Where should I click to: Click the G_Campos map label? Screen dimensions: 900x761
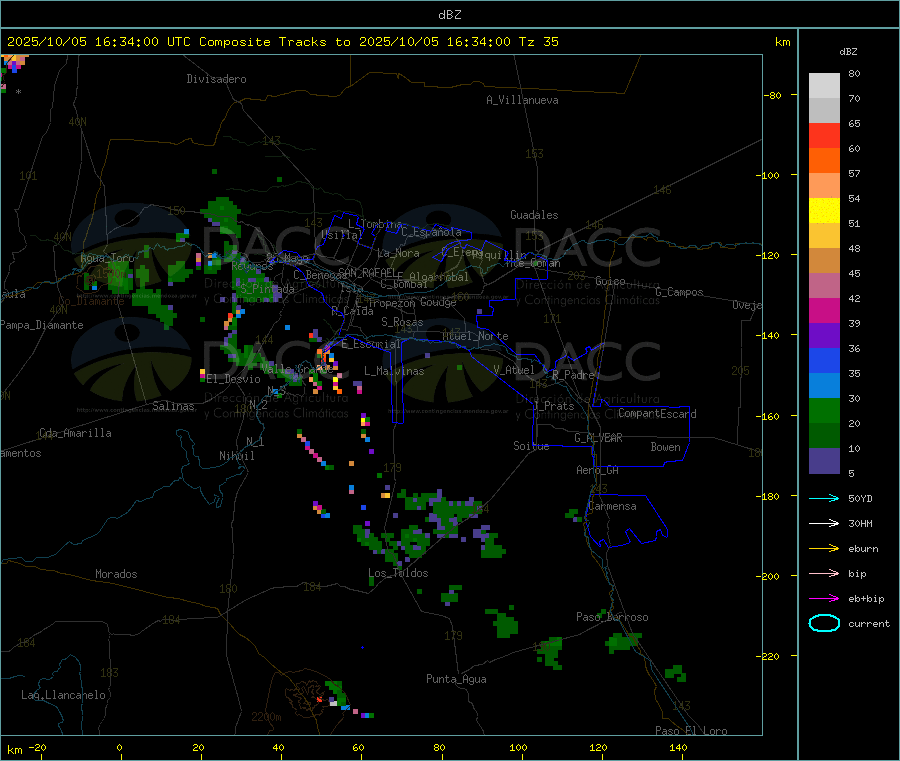[x=680, y=292]
